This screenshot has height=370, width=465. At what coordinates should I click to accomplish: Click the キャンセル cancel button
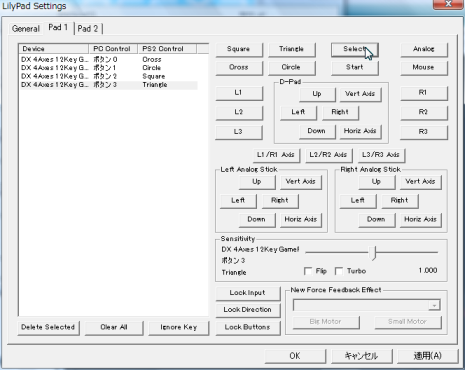click(361, 356)
